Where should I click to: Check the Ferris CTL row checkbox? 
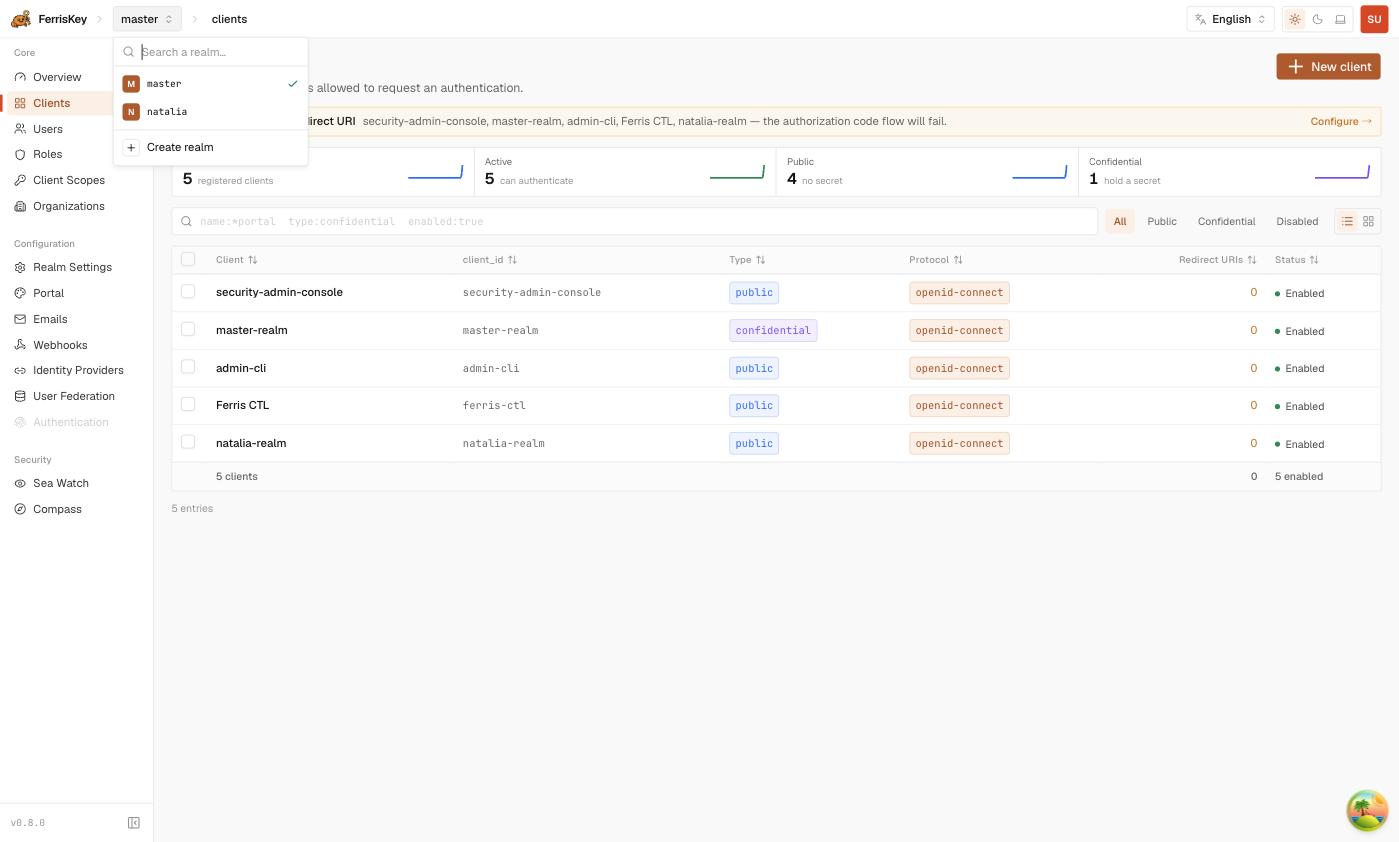coord(188,404)
